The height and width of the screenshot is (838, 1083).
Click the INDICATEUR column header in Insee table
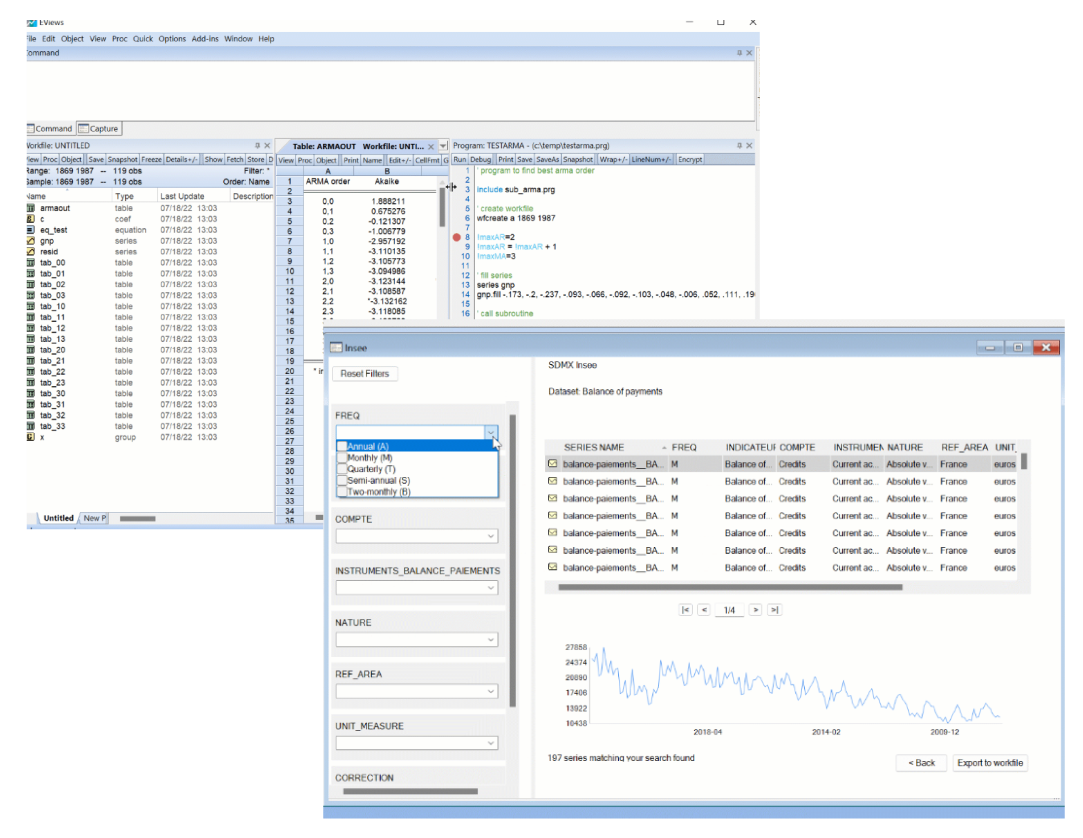tap(750, 447)
